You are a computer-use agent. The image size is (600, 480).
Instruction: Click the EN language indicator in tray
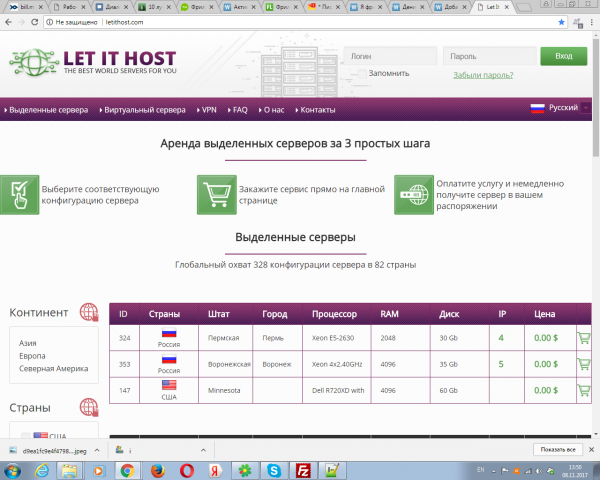[x=481, y=470]
